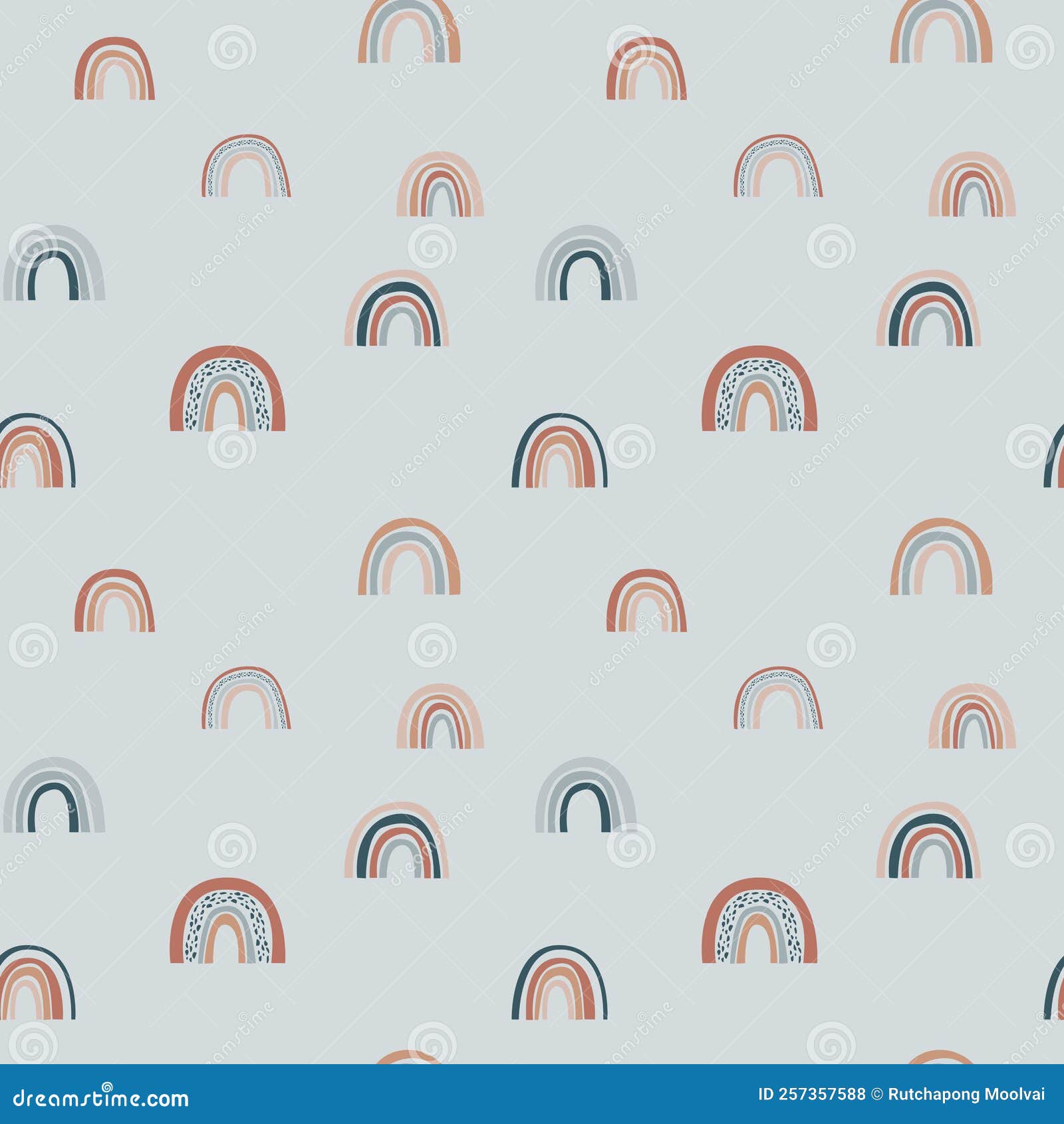This screenshot has height=1124, width=1064.
Task: Click the Rutchapong Moolvai author credit
Action: point(968,1091)
